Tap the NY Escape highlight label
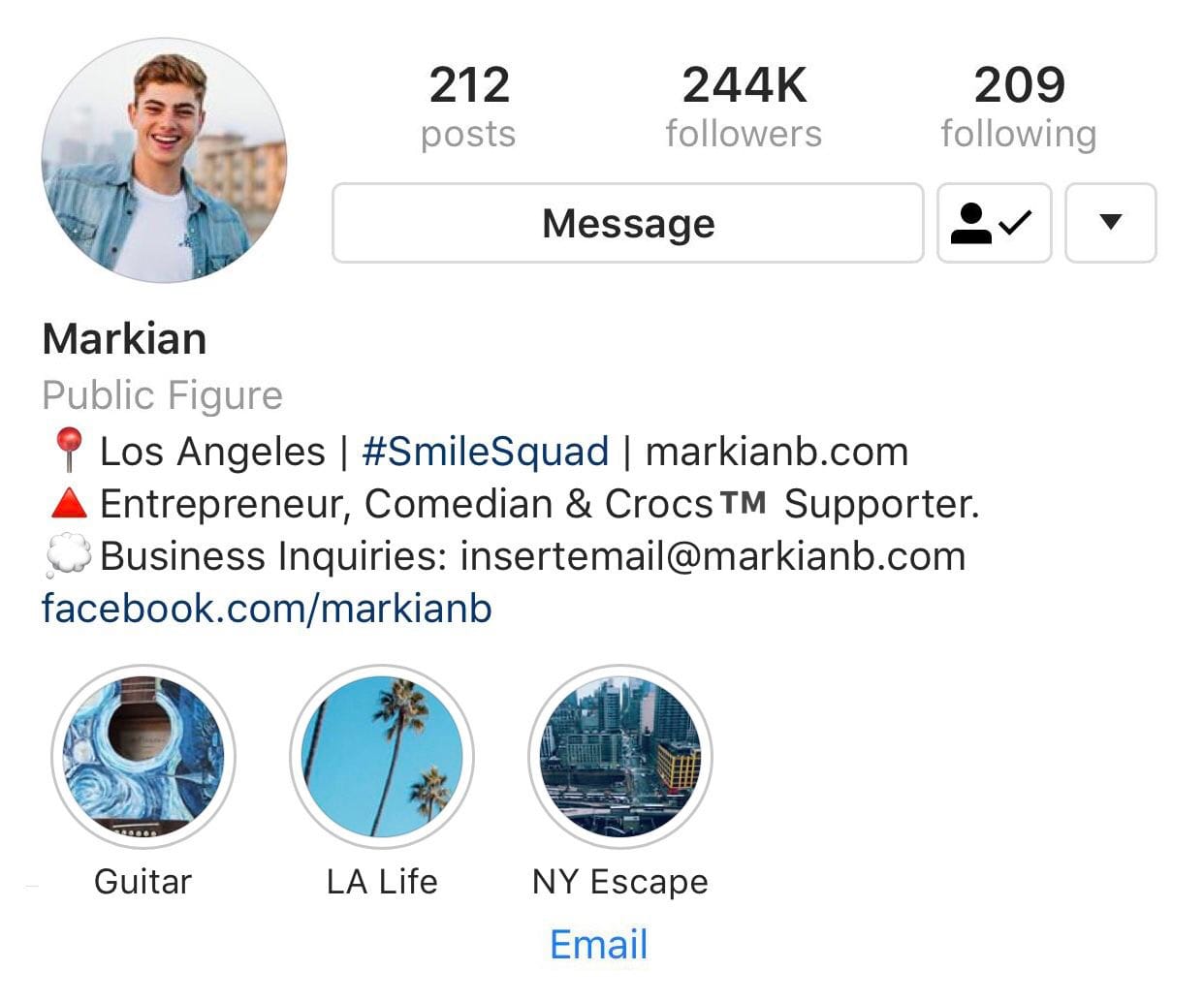The image size is (1204, 1002). (620, 882)
